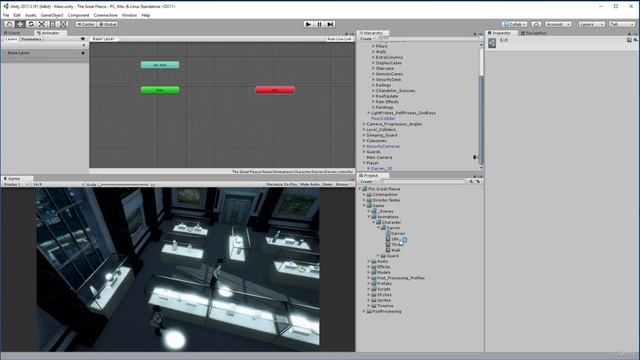Toggle Center pivot mode button
Viewport: 640px width, 360px height.
pyautogui.click(x=86, y=24)
